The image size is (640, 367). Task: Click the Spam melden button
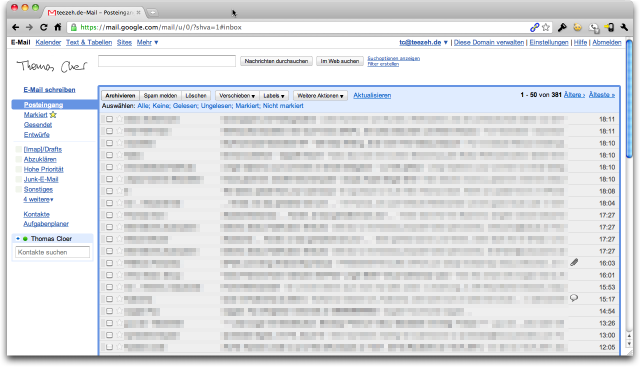(160, 96)
